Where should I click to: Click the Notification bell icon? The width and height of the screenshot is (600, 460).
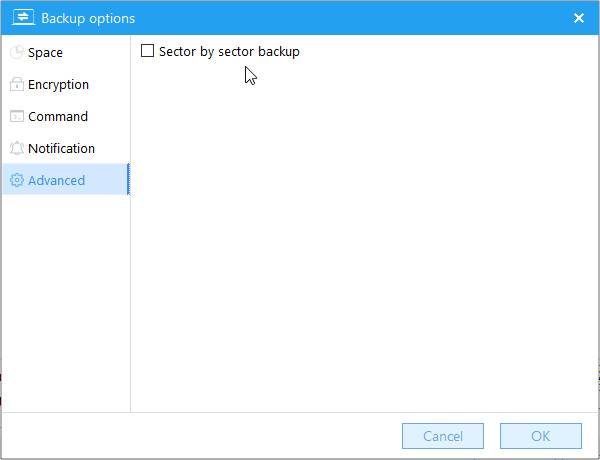(16, 148)
